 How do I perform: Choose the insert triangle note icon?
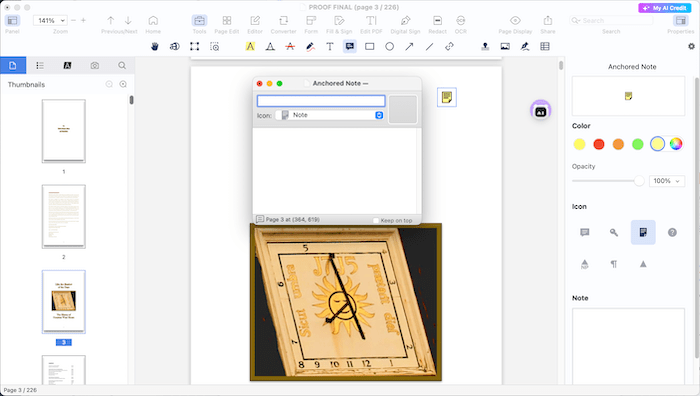(643, 264)
